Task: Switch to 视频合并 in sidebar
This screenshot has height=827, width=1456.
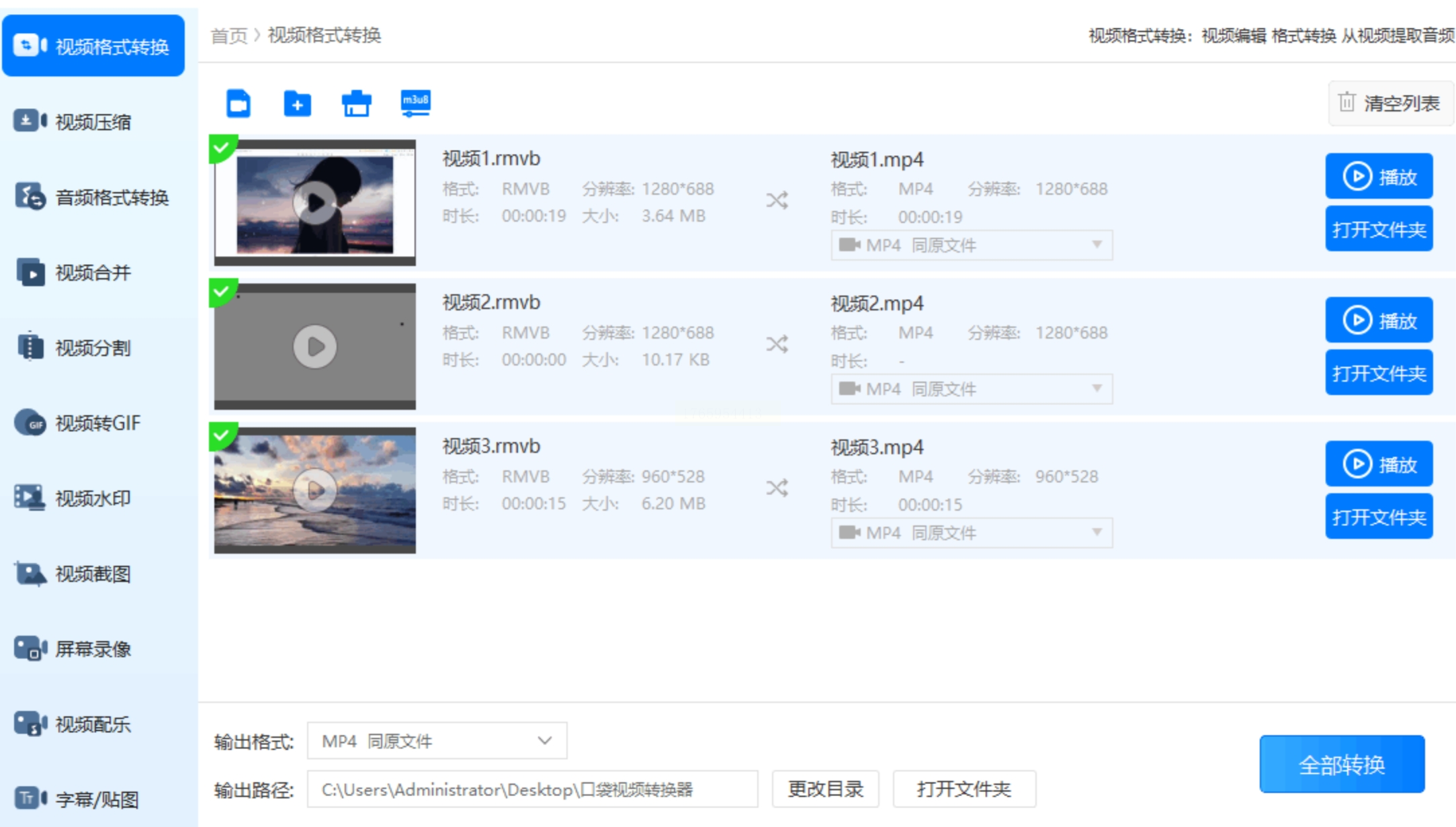Action: tap(94, 273)
